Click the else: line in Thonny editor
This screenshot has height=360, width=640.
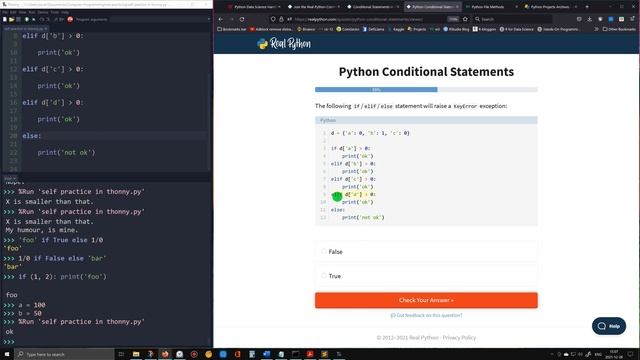32,136
